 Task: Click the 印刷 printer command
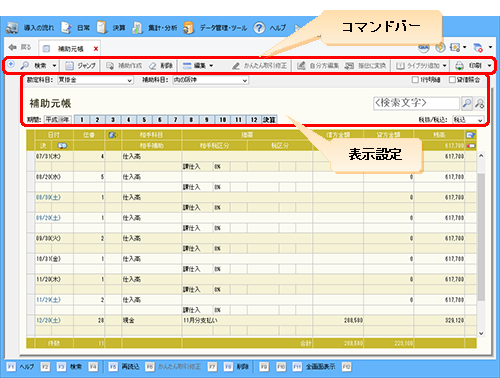468,66
